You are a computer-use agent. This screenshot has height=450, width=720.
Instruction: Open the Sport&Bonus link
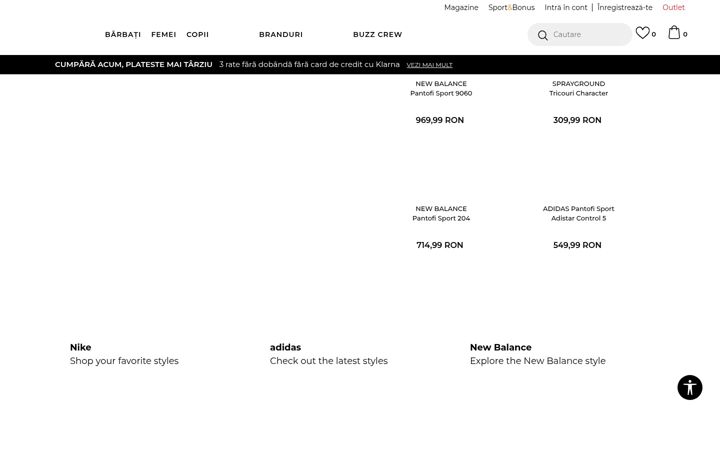click(512, 7)
